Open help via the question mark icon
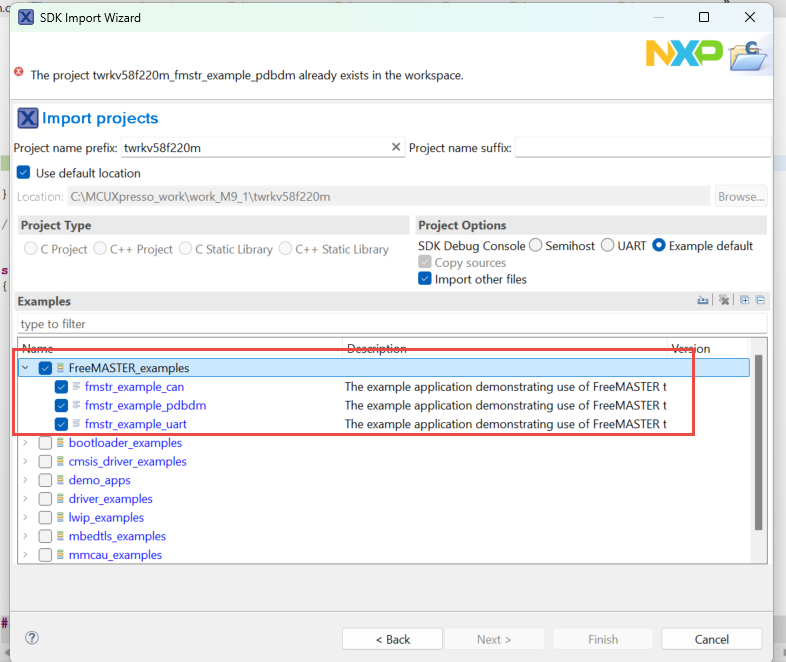 pos(32,637)
